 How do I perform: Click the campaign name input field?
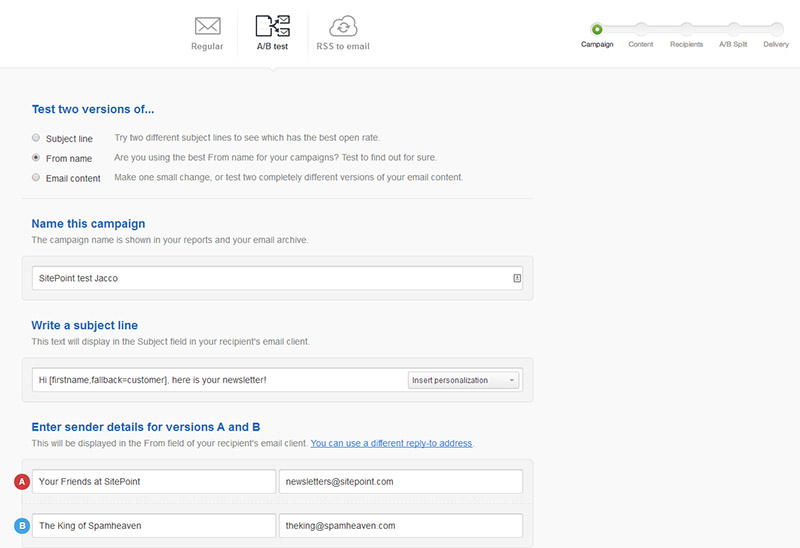[270, 278]
